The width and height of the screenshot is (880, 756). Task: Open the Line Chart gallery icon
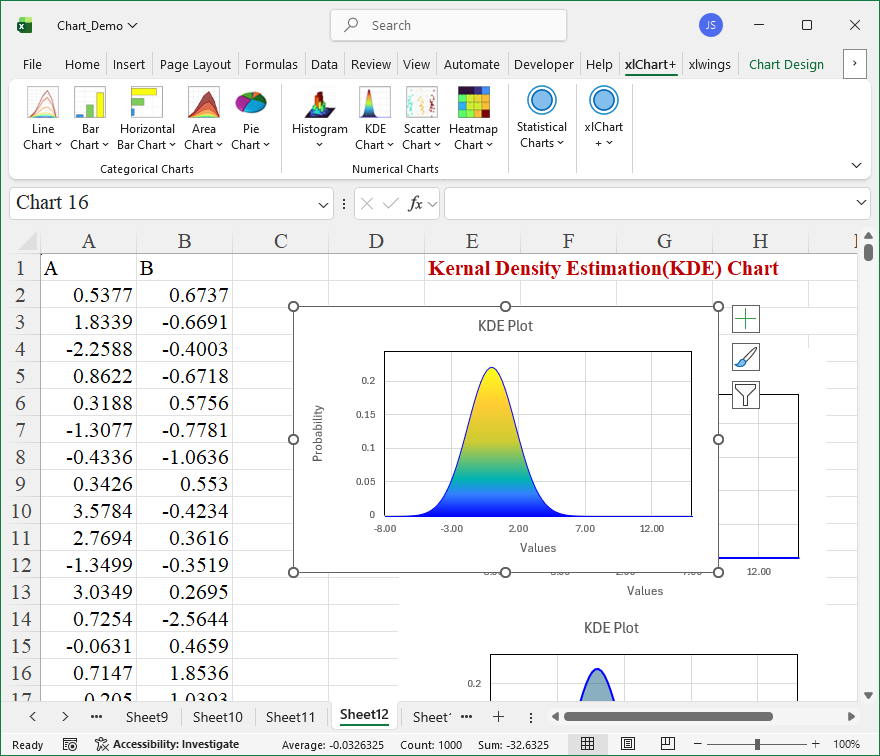(x=42, y=103)
